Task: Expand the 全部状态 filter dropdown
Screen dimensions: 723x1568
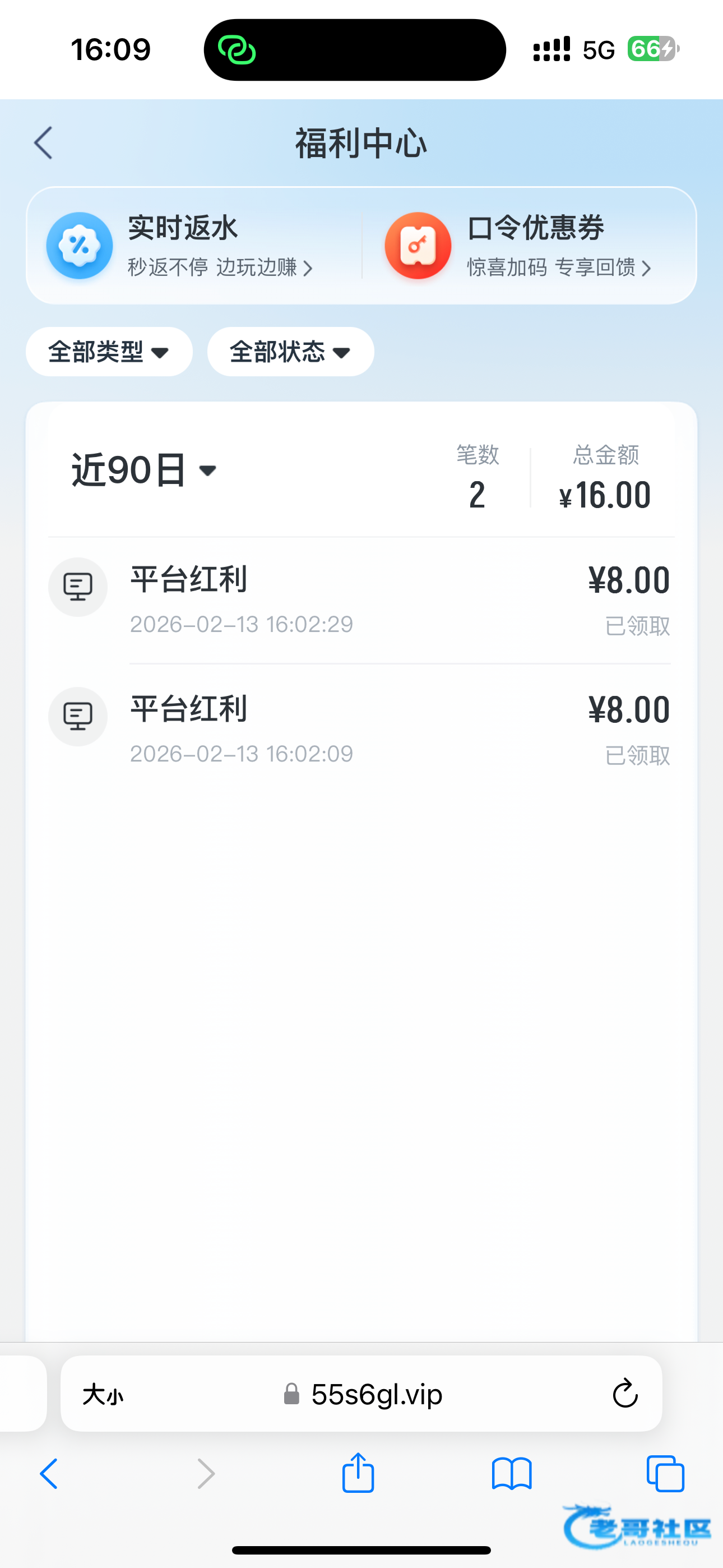Action: pyautogui.click(x=290, y=352)
